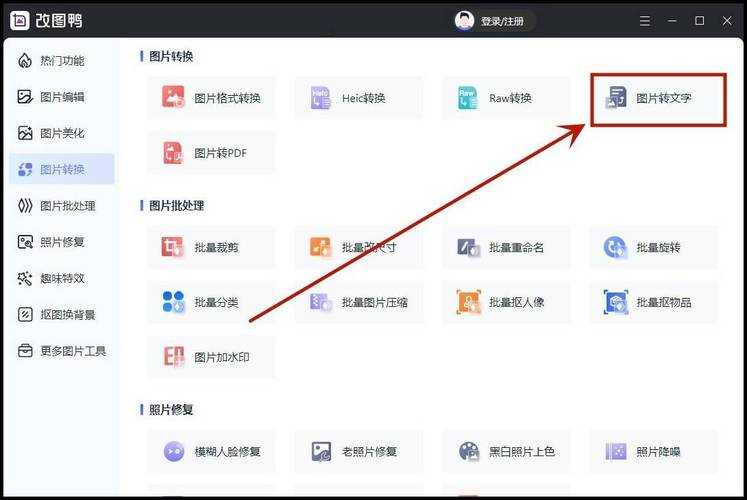Click the 批量裁剪 tool icon
Viewport: 747px width, 500px height.
click(173, 247)
